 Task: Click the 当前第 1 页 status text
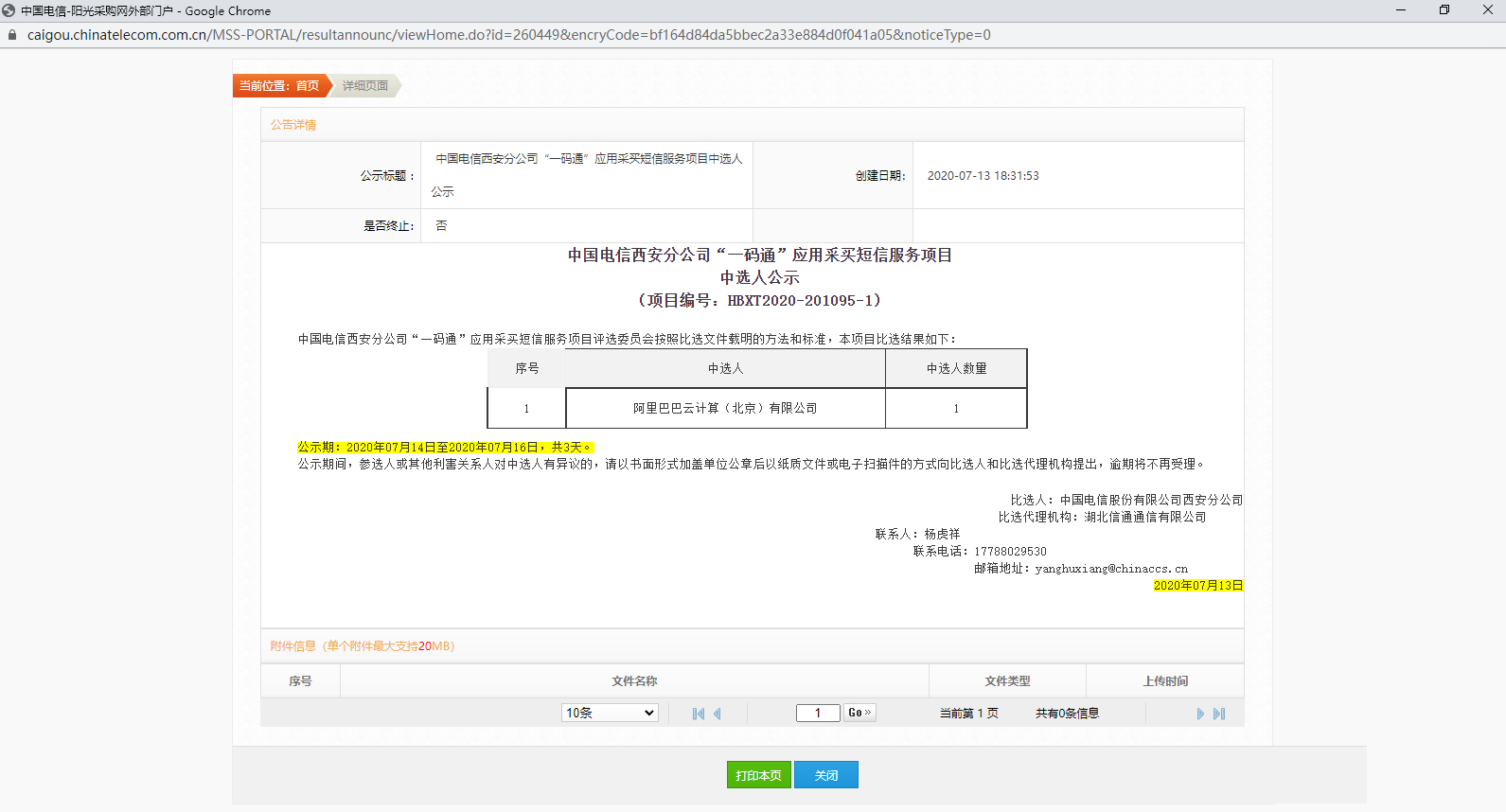[x=968, y=714]
